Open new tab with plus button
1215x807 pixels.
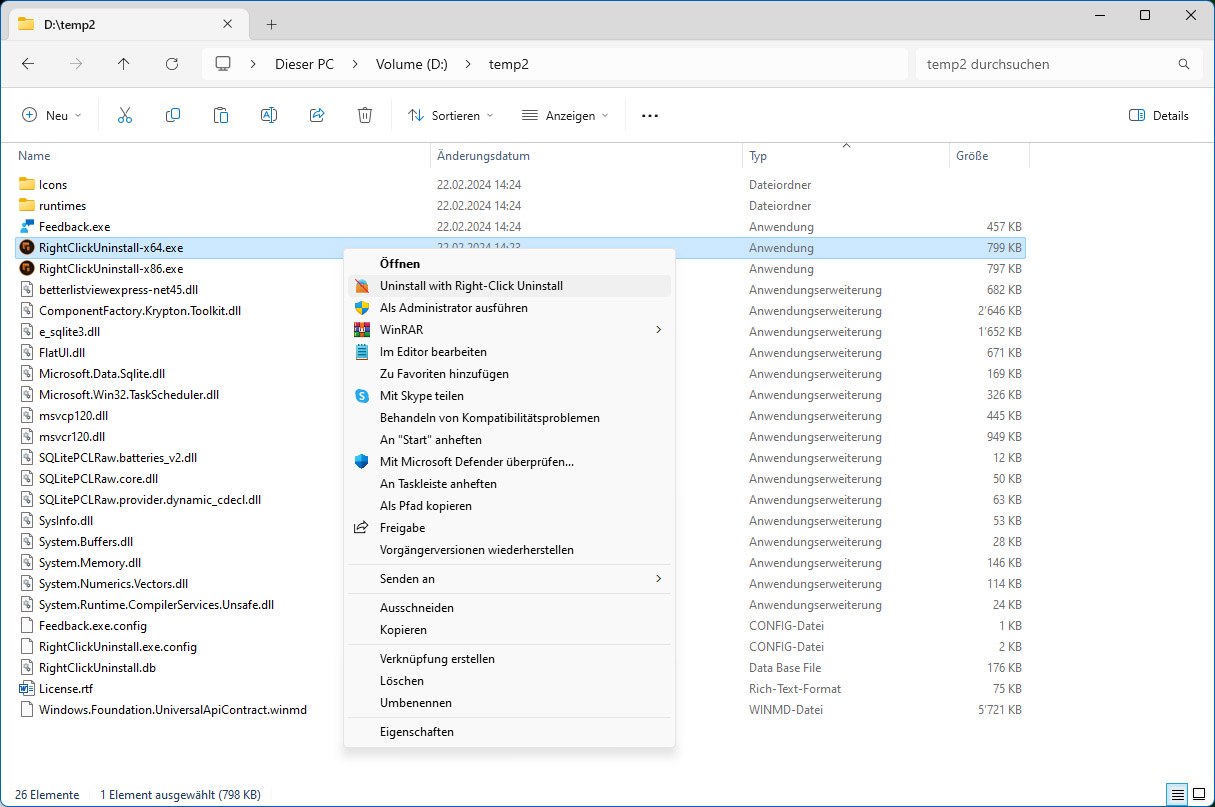tap(271, 24)
